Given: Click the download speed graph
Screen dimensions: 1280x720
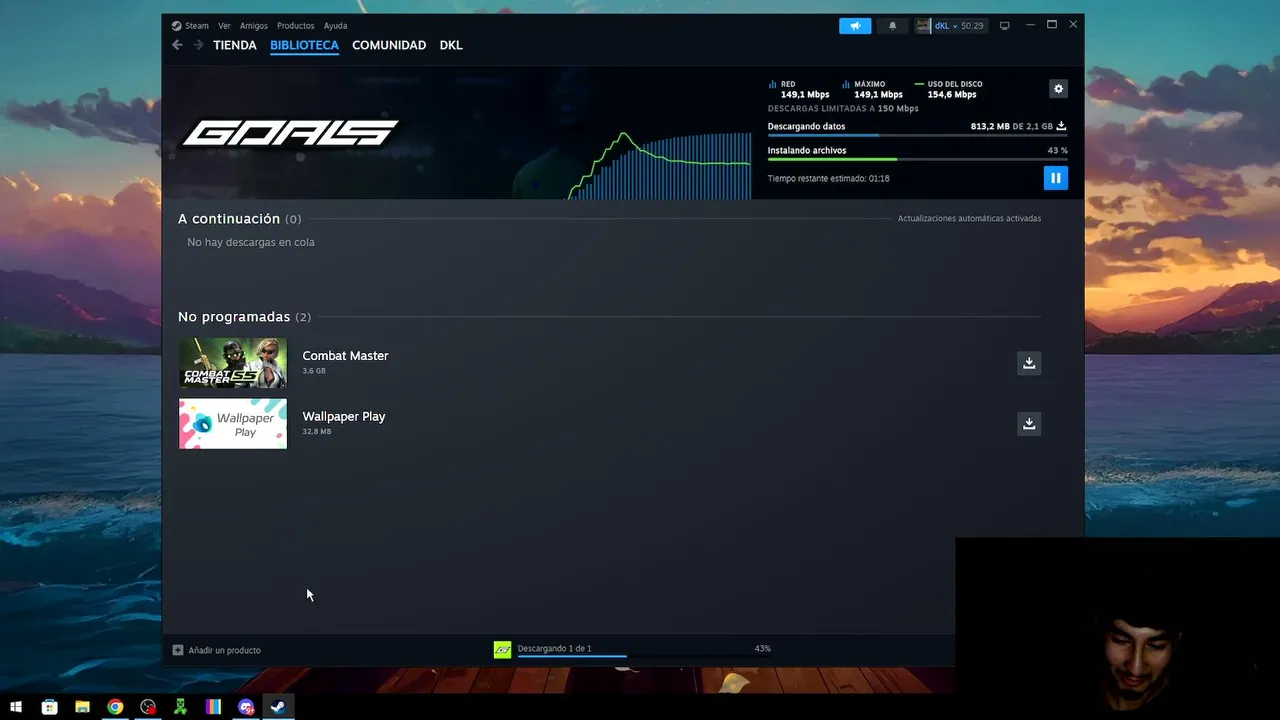Looking at the screenshot, I should tap(660, 165).
